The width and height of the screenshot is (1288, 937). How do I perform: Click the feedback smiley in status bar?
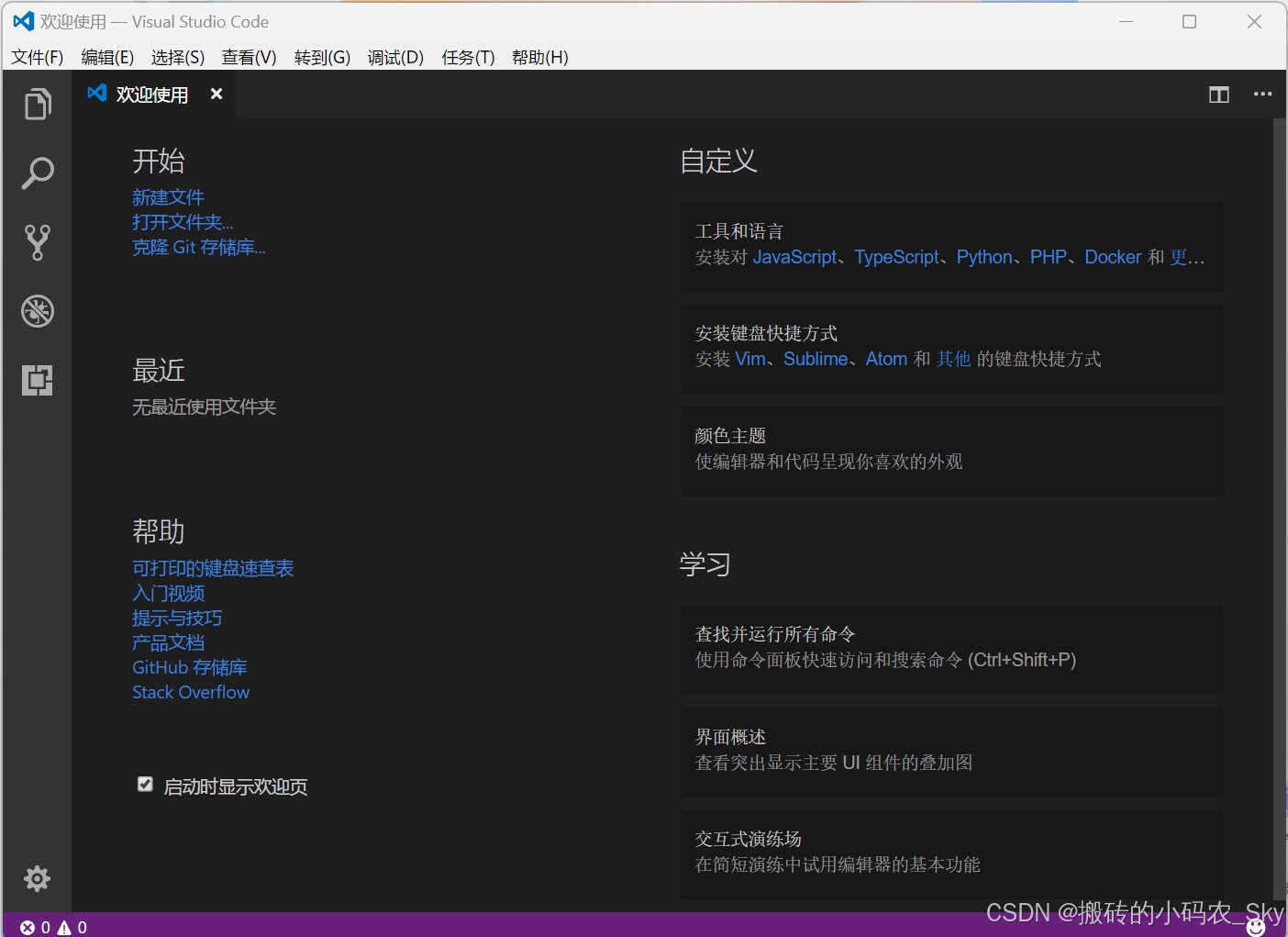(1256, 928)
